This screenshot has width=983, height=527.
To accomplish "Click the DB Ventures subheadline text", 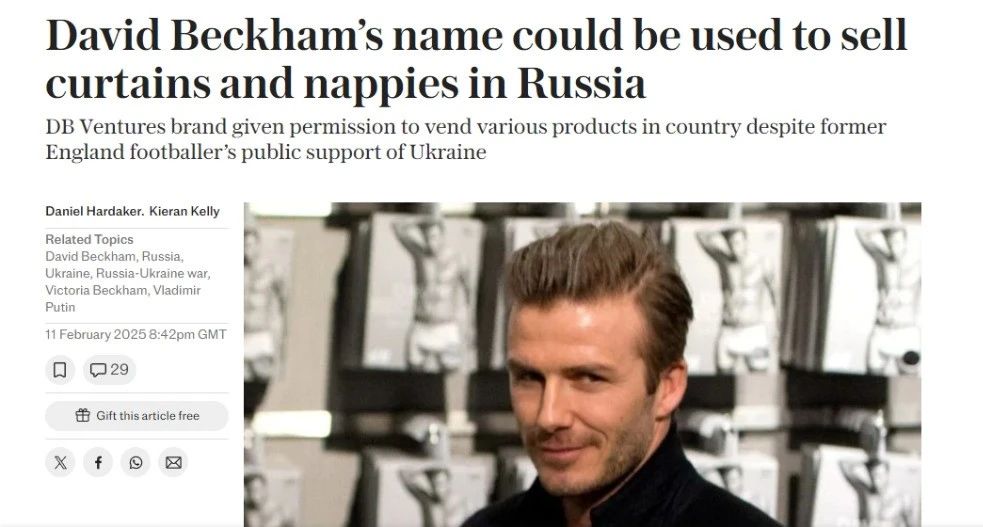I will point(466,139).
